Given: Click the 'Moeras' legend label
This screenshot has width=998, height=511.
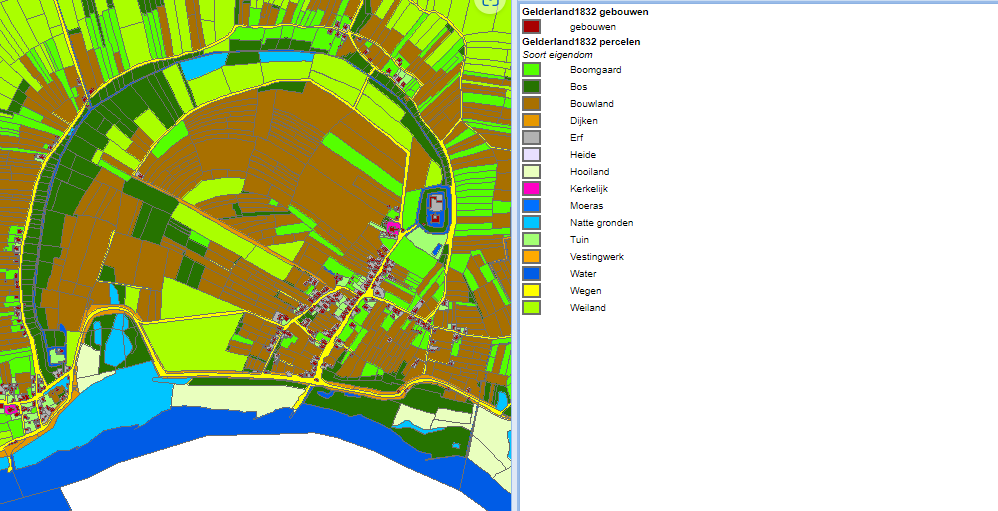Looking at the screenshot, I should [586, 206].
